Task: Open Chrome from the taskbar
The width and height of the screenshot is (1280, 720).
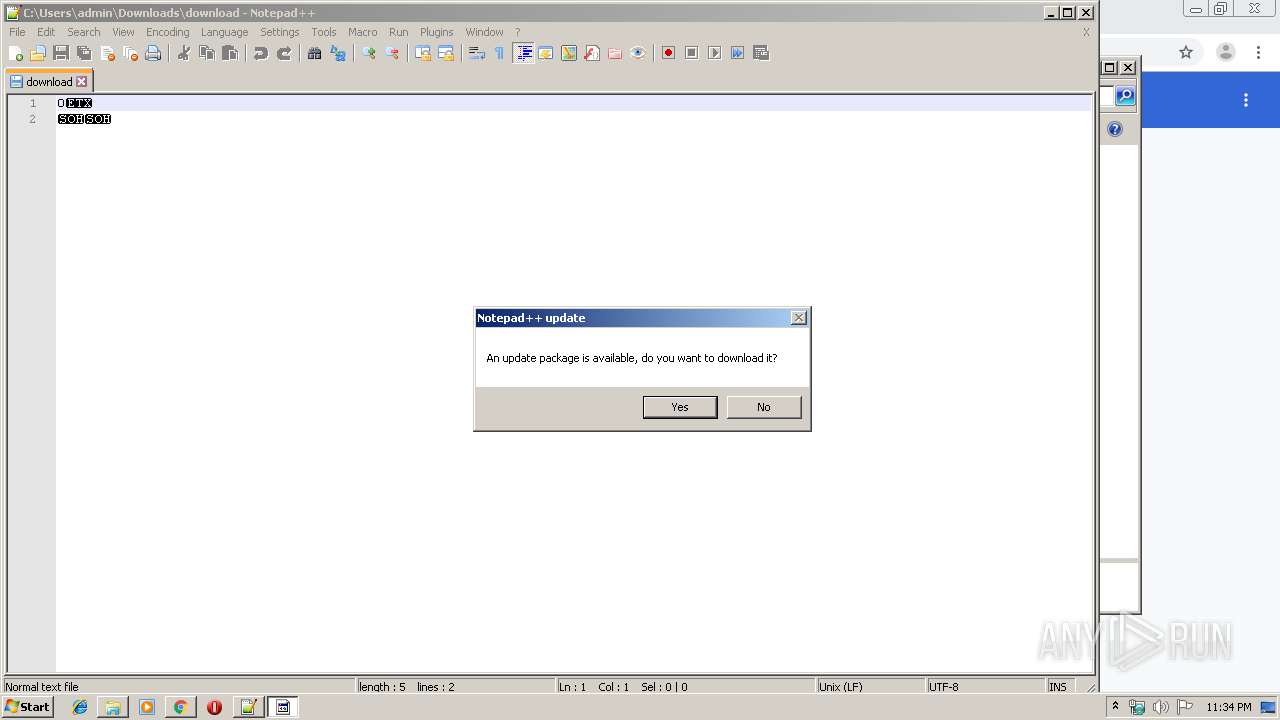Action: click(180, 707)
